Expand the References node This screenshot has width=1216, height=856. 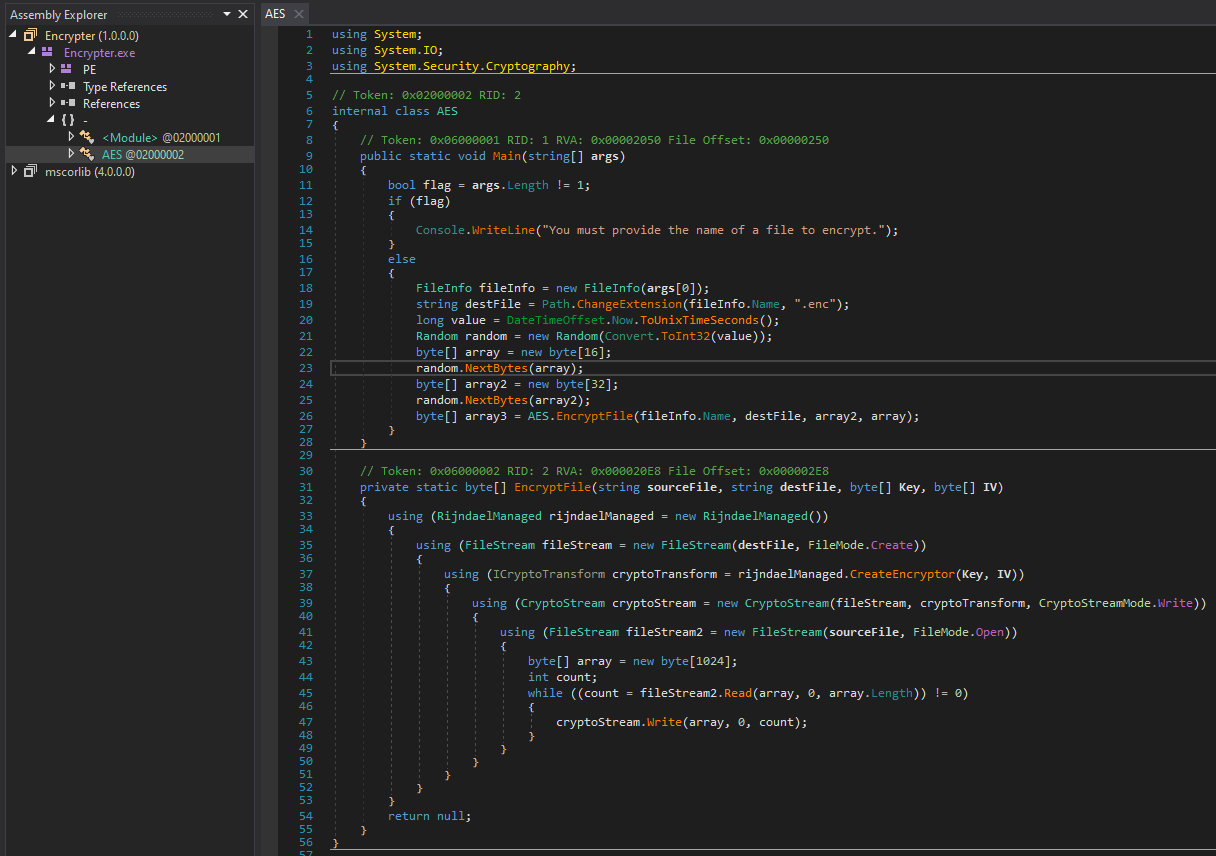(x=52, y=104)
